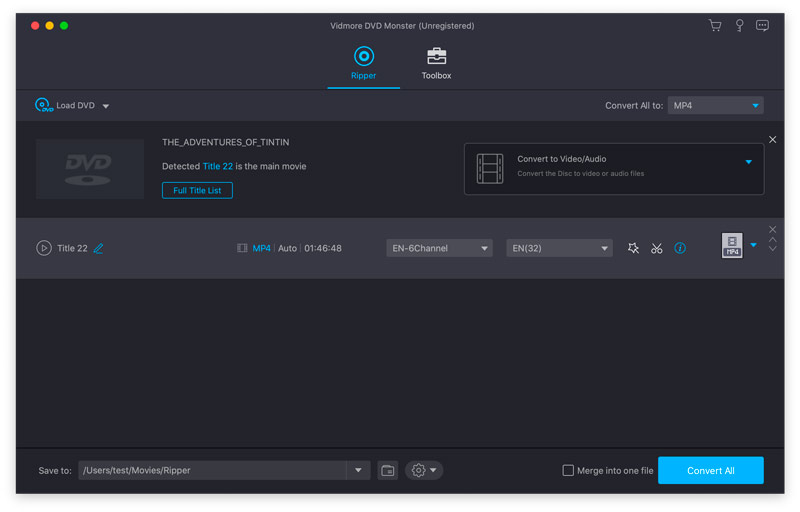Expand the Load DVD dropdown arrow
Screen dimensions: 800x512
pyautogui.click(x=106, y=106)
